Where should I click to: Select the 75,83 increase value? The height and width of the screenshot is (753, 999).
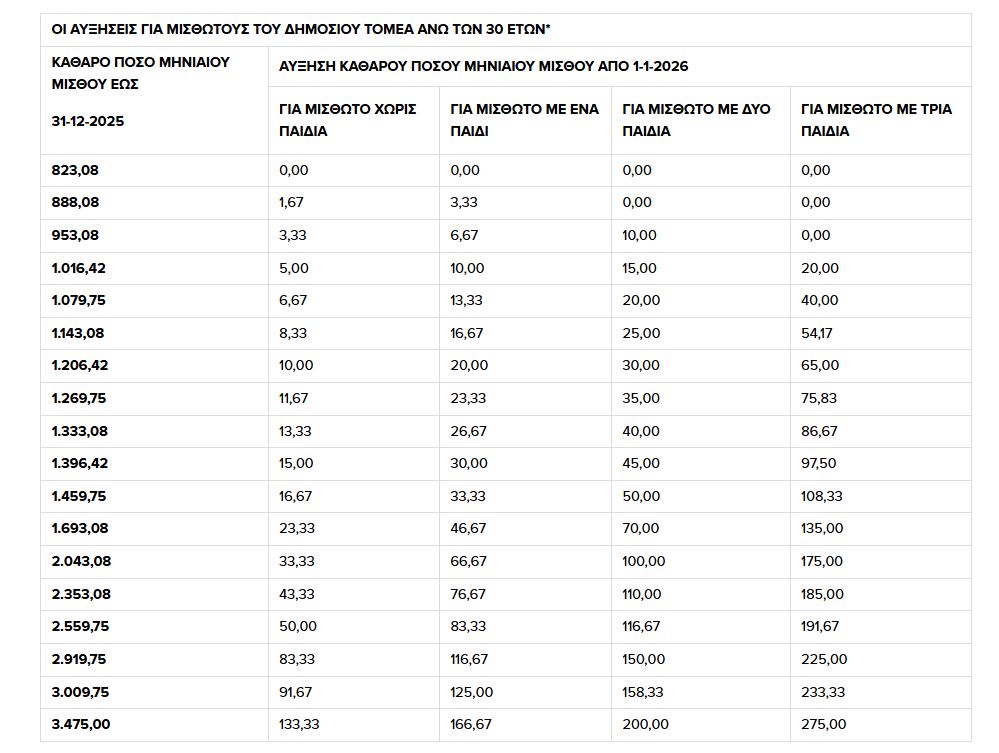click(x=819, y=398)
